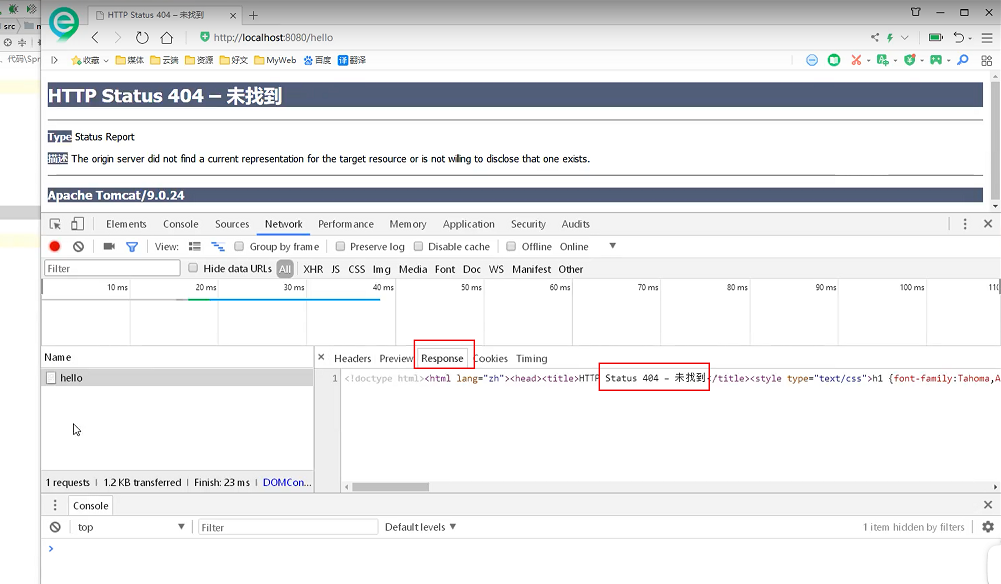Enable Group by frame checkbox
1001x584 pixels.
click(239, 246)
